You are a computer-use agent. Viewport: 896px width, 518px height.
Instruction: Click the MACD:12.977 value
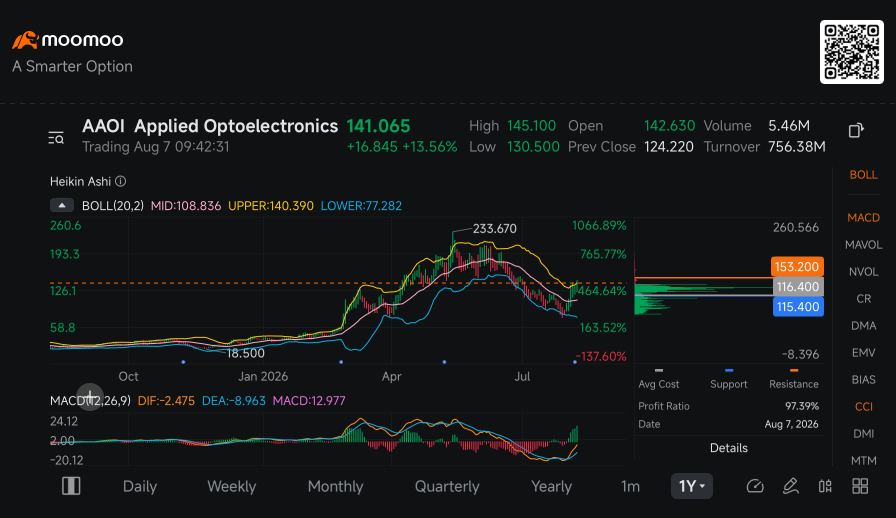coord(309,401)
